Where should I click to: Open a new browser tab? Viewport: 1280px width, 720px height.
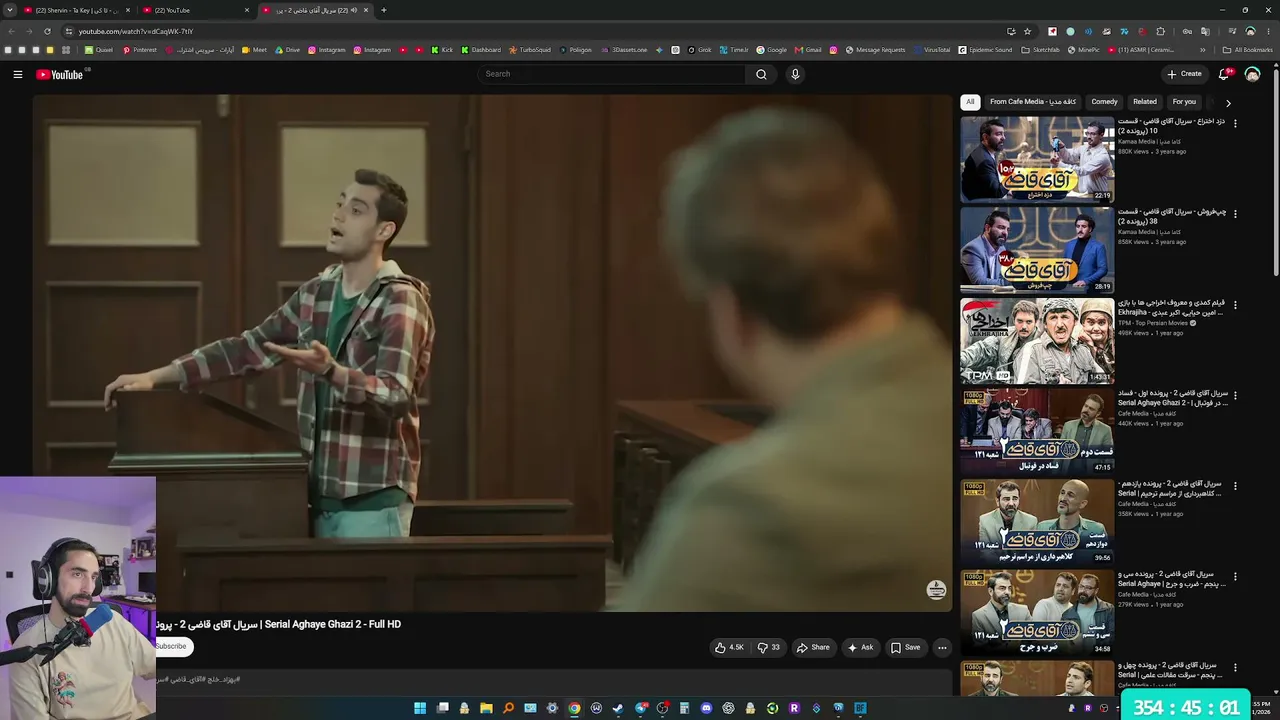point(384,10)
